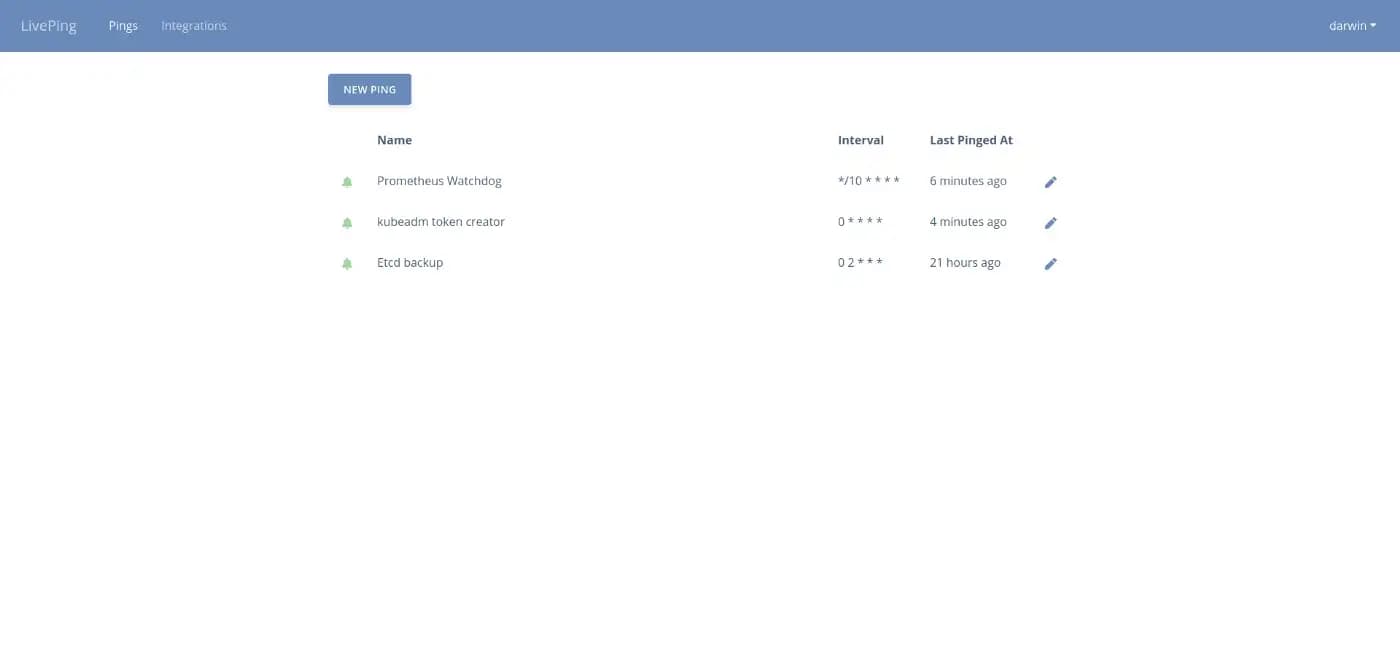Select the Etcd backup ping name
Viewport: 1400px width, 663px height.
pos(410,263)
